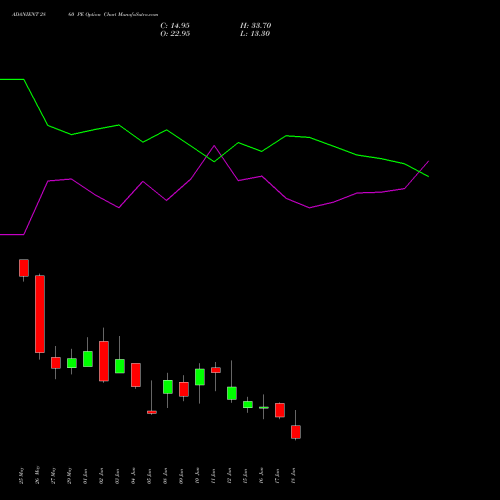The height and width of the screenshot is (500, 500).
Task: Select the ADANIENT chart title text
Action: coord(85,15)
